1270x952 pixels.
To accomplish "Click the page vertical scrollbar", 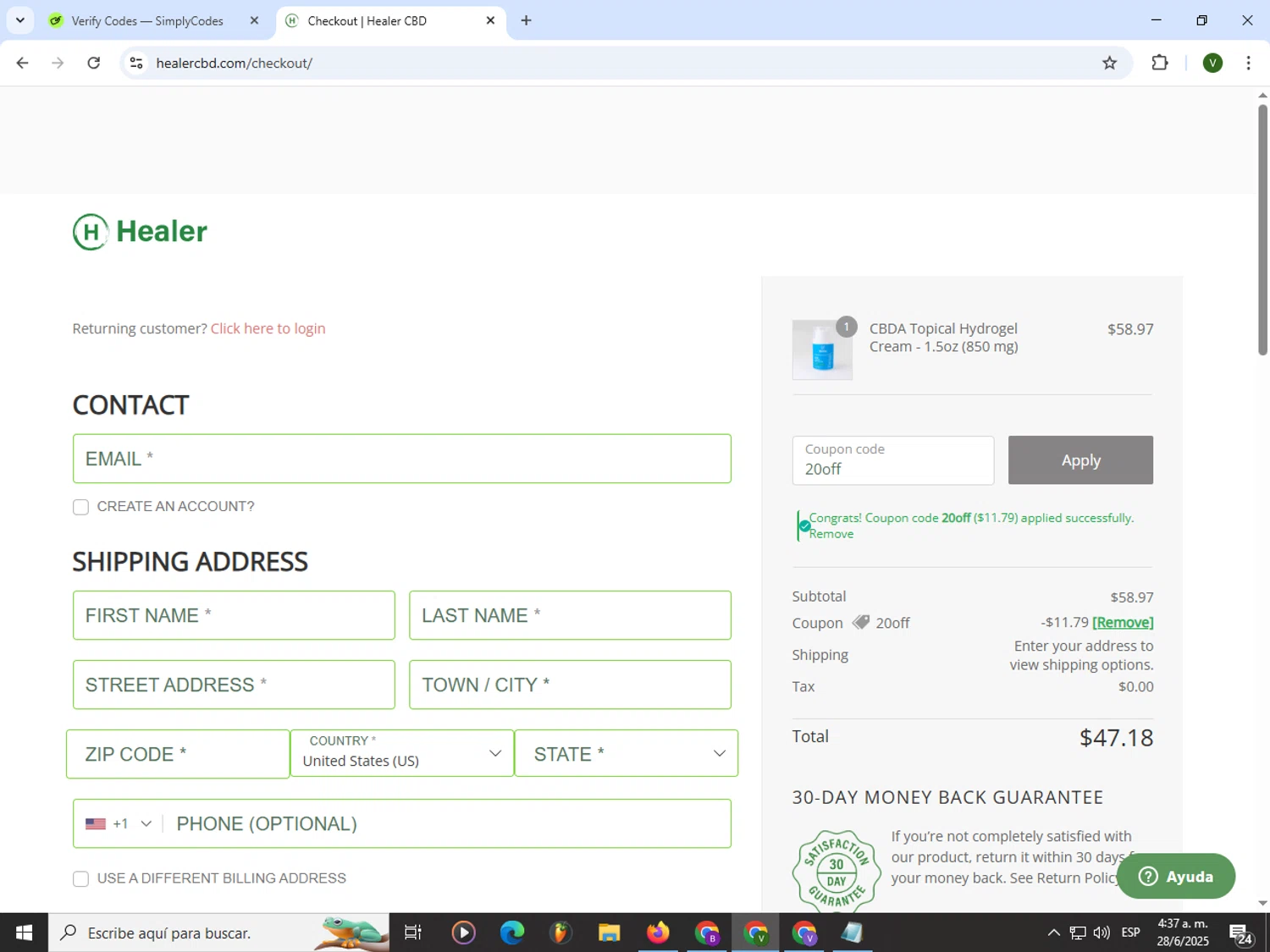I will (x=1262, y=228).
